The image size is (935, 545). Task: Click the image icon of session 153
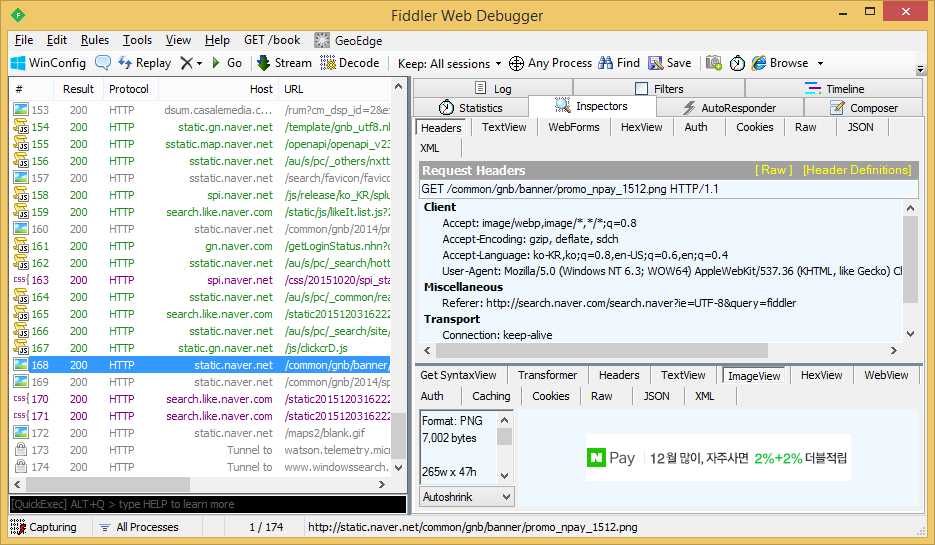click(21, 110)
